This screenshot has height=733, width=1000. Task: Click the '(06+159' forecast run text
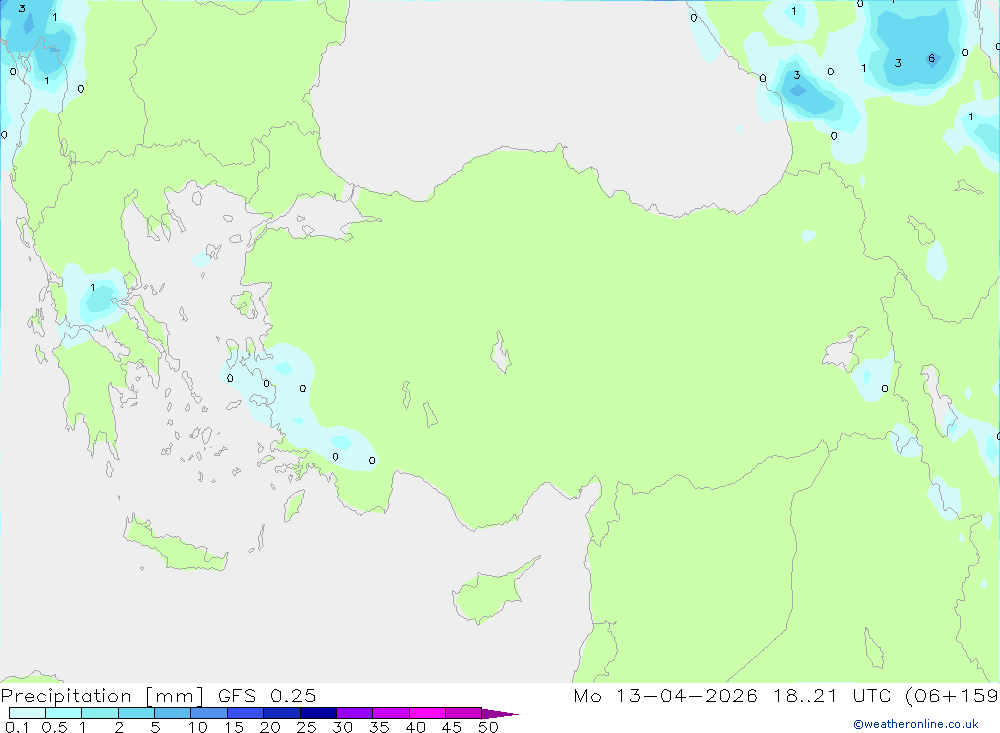[x=952, y=696]
